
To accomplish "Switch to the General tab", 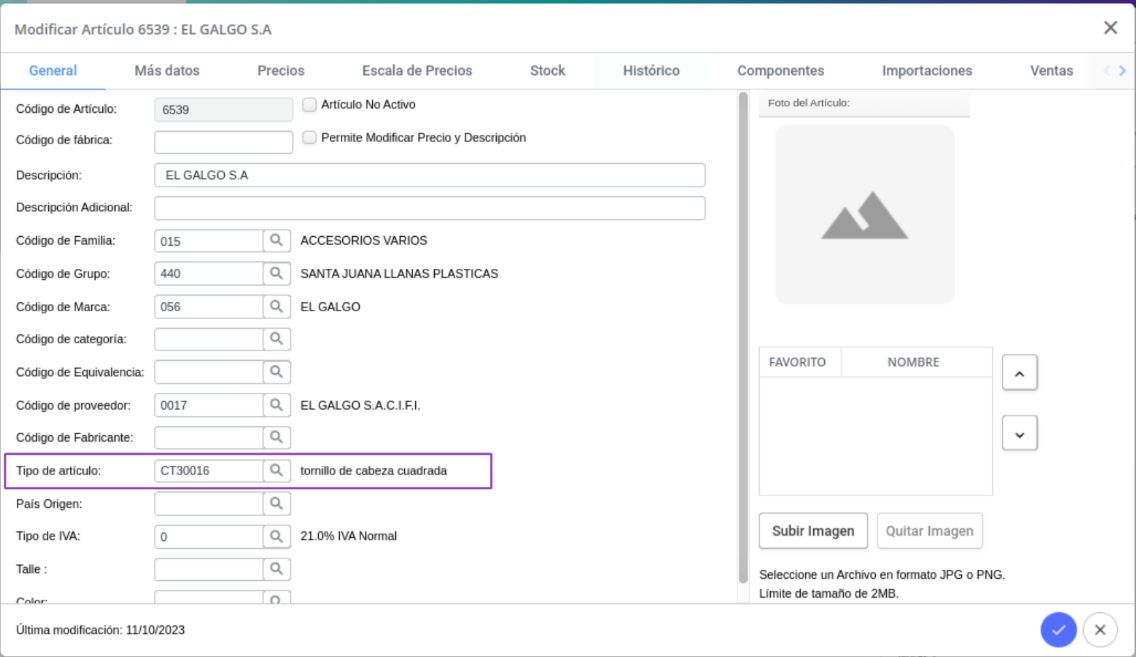I will [x=53, y=70].
